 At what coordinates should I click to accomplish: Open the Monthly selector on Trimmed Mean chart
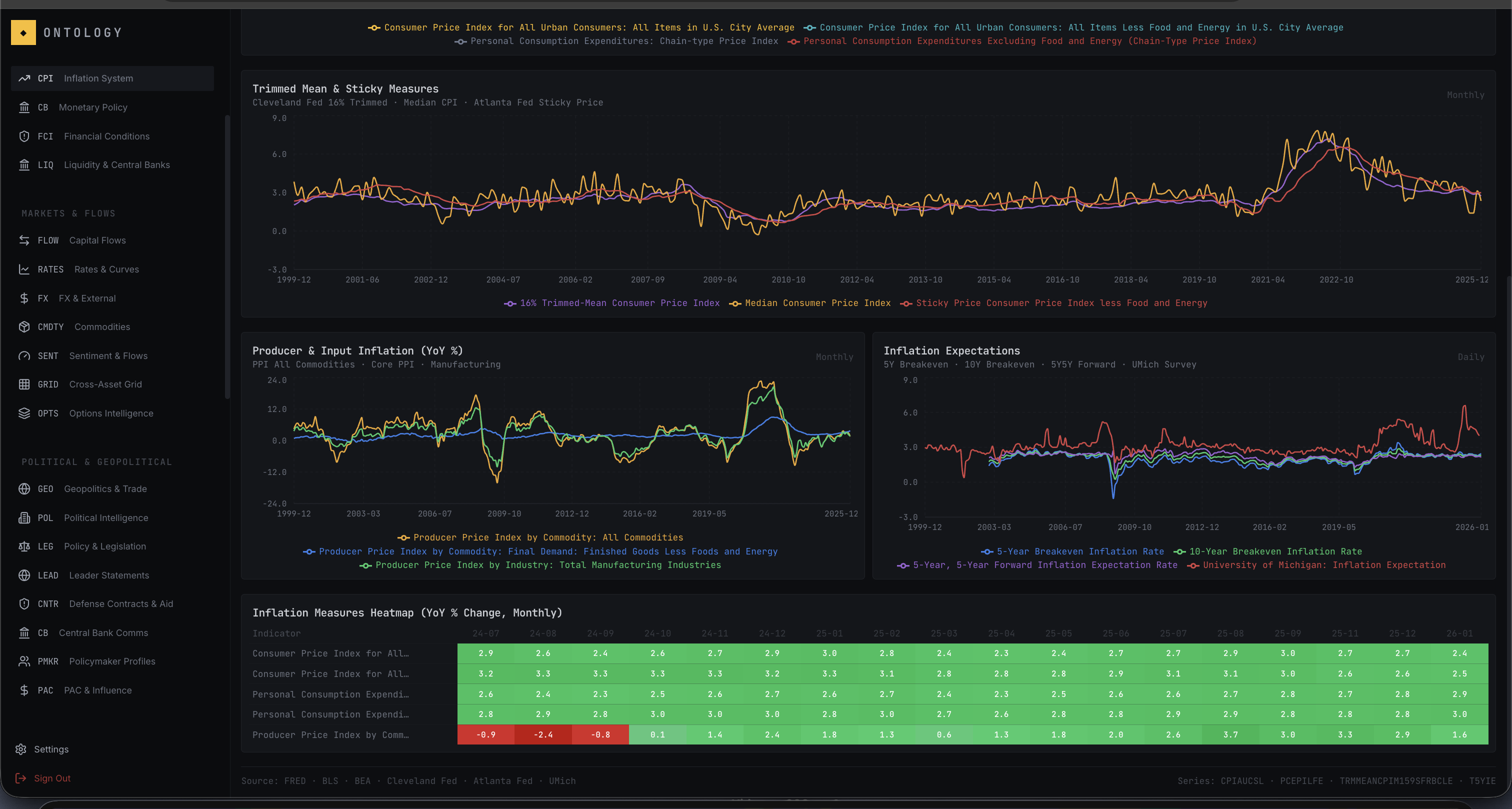tap(1465, 94)
